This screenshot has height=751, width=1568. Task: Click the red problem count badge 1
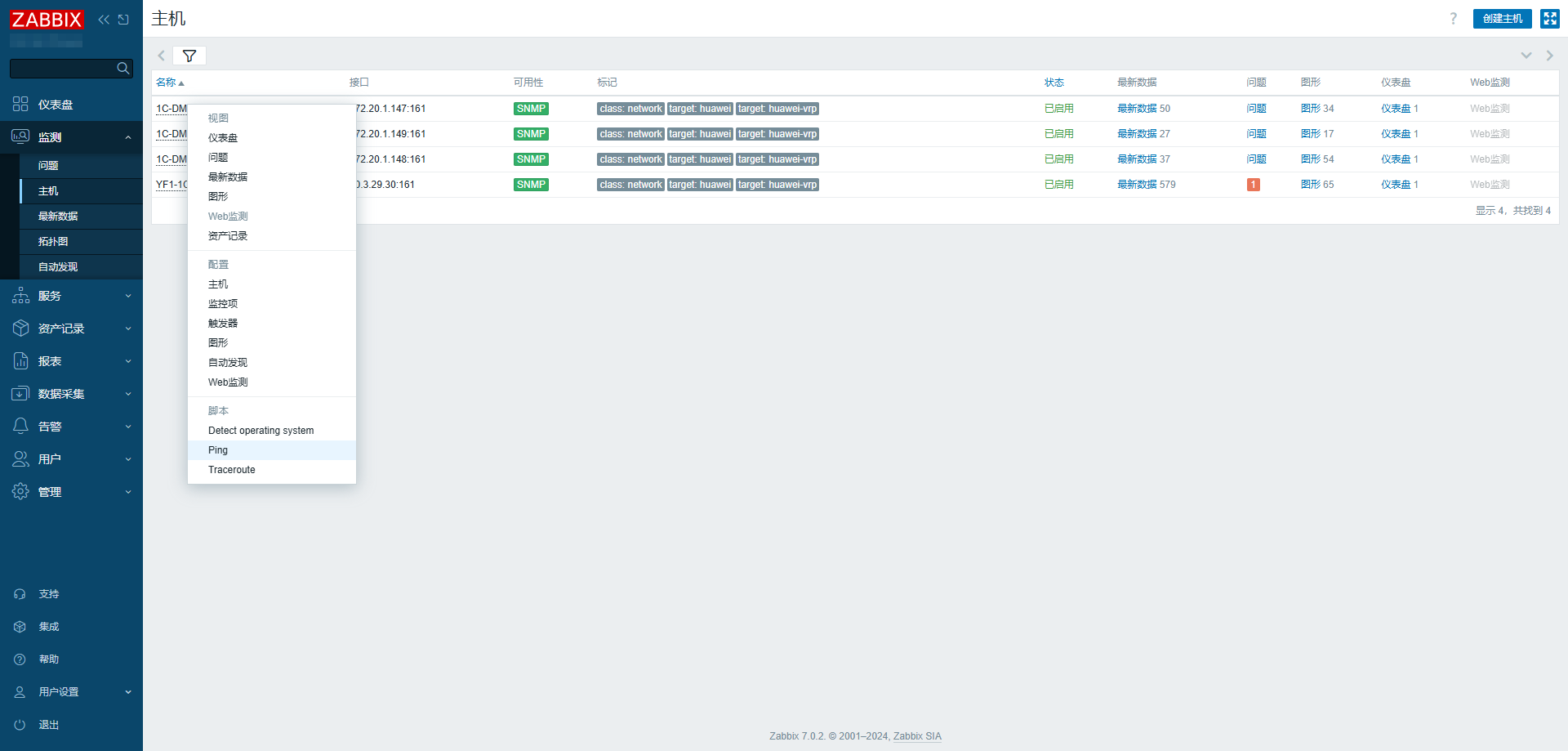(x=1253, y=185)
